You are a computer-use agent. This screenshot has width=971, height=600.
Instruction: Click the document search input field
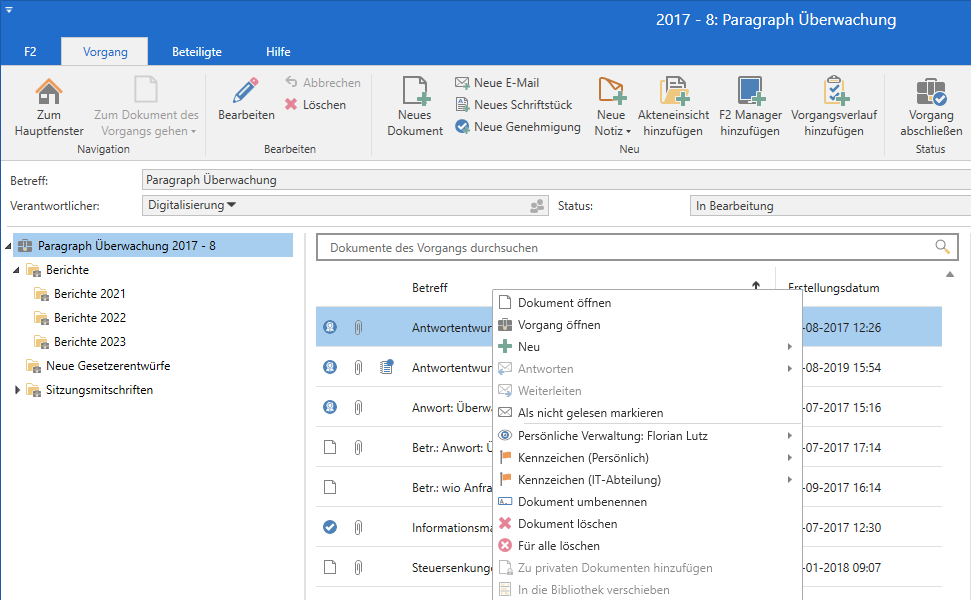620,247
